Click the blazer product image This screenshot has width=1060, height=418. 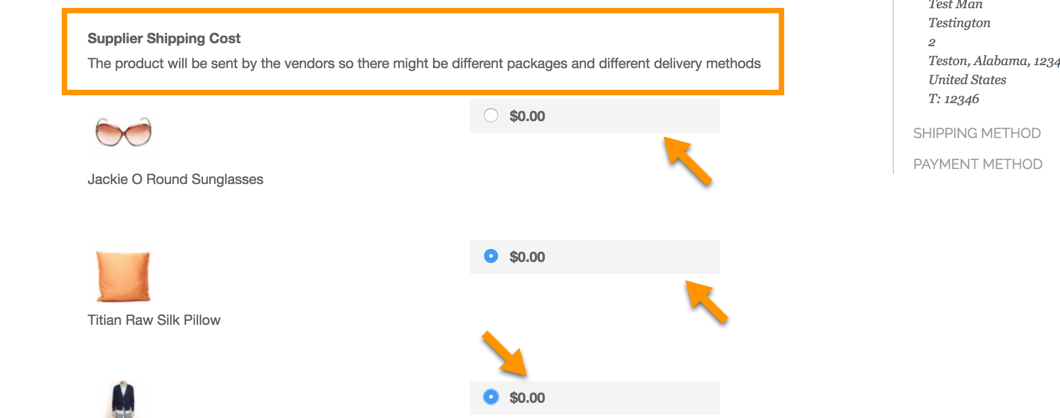(x=122, y=400)
